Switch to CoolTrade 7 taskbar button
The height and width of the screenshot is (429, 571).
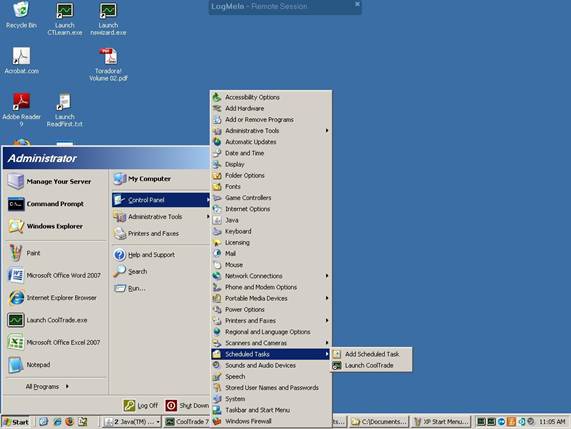tap(186, 422)
